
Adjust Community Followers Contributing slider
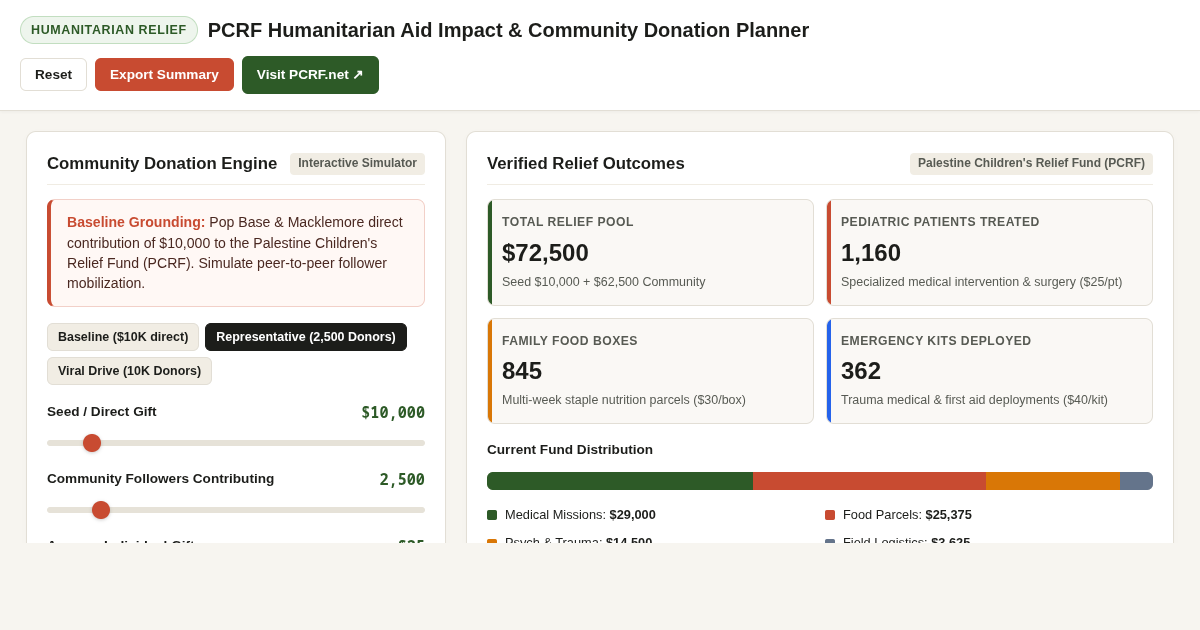(236, 510)
